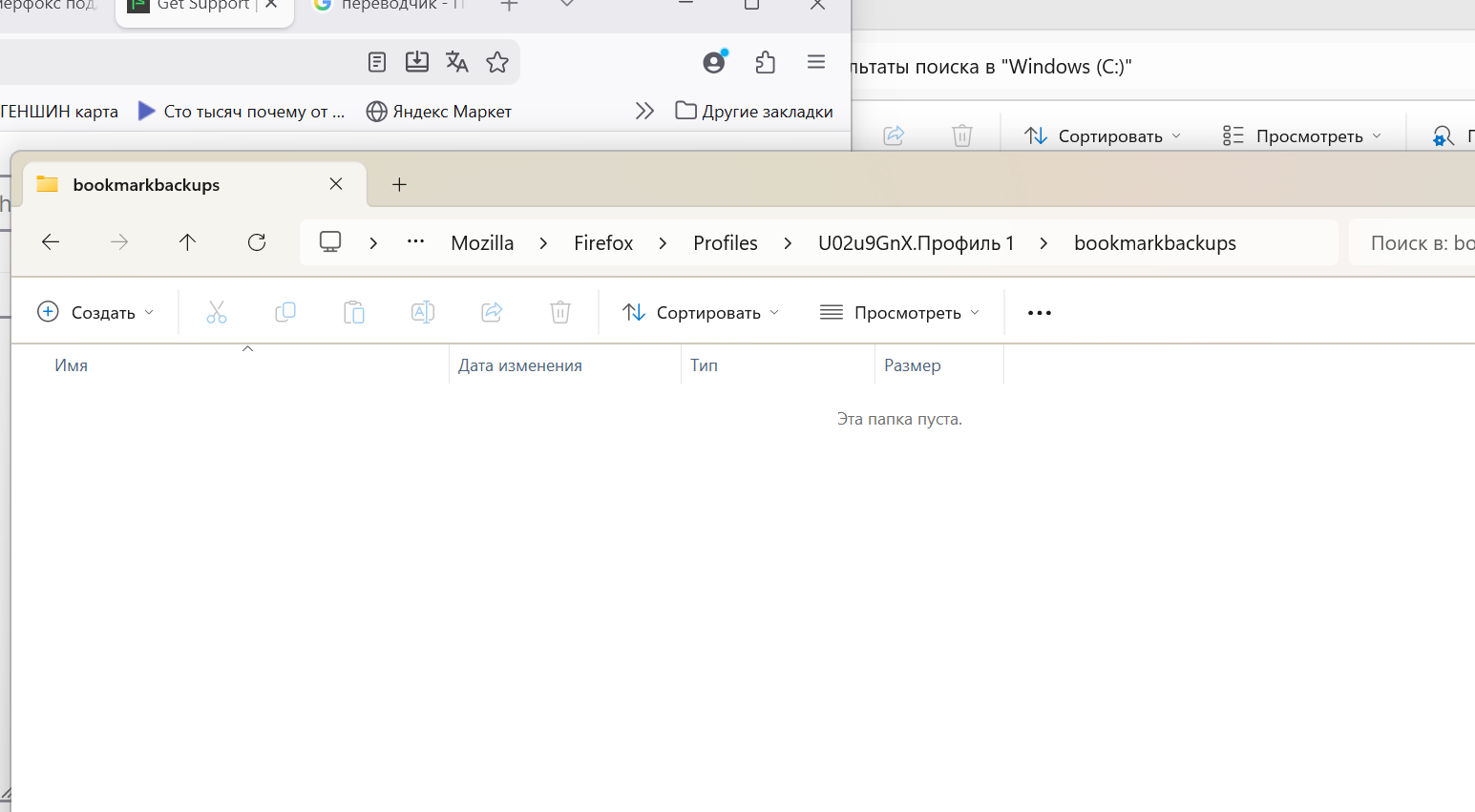Open 'Сортировать' in the search results window

(x=1103, y=135)
